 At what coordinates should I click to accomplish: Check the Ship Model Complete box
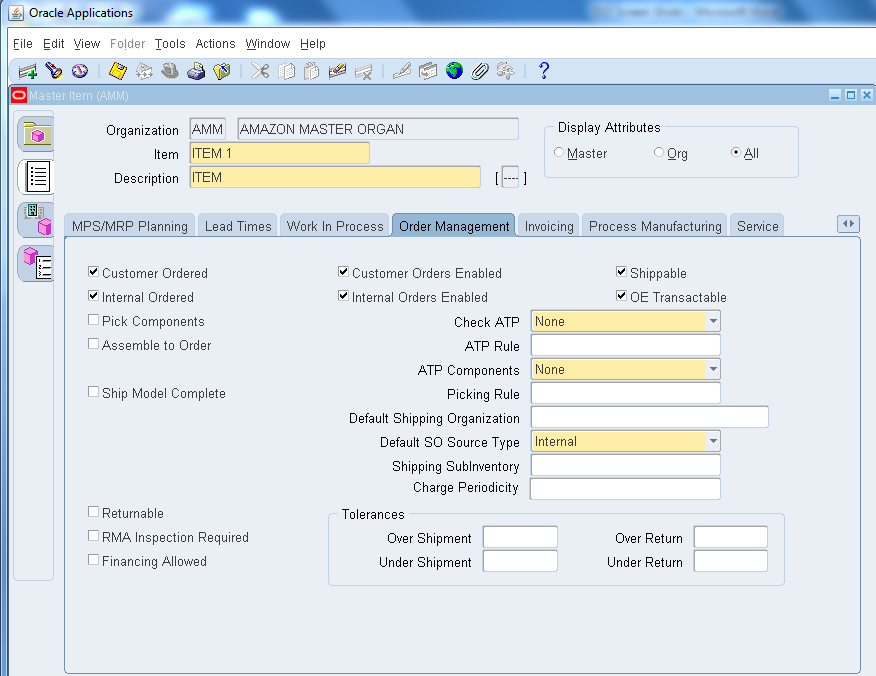click(x=93, y=392)
